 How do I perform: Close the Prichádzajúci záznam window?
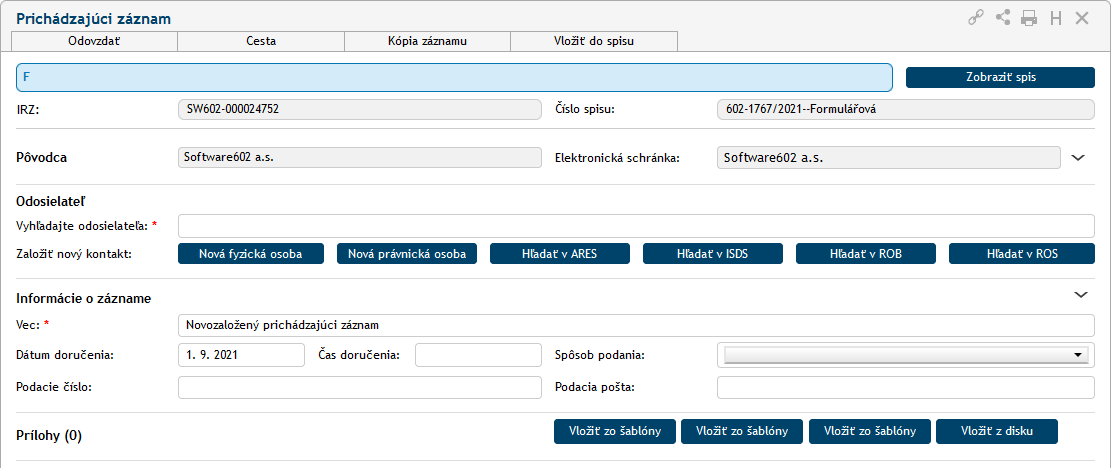pos(1082,18)
